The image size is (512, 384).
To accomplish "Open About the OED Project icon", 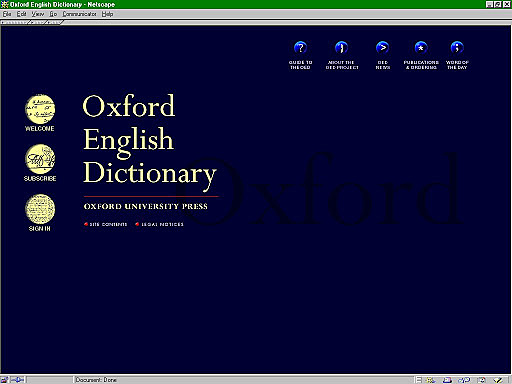I will pyautogui.click(x=341, y=48).
